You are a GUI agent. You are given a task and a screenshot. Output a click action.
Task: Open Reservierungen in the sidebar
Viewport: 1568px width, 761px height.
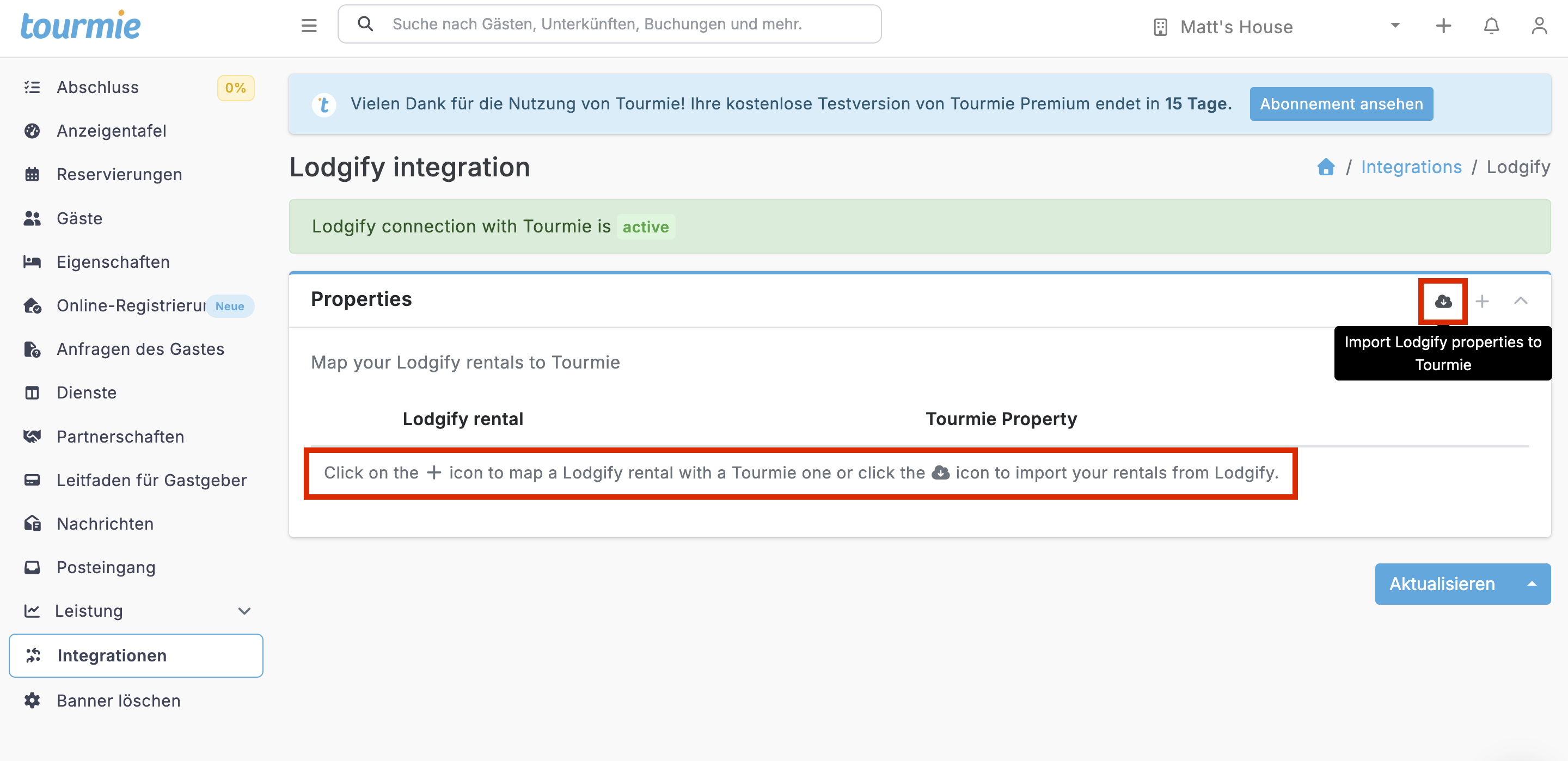119,175
